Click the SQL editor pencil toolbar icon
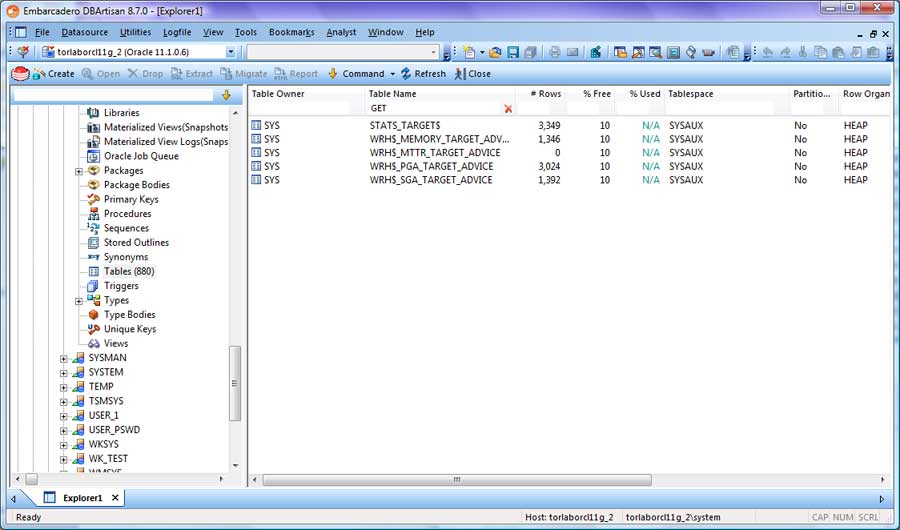Image resolution: width=900 pixels, height=530 pixels. (638, 52)
